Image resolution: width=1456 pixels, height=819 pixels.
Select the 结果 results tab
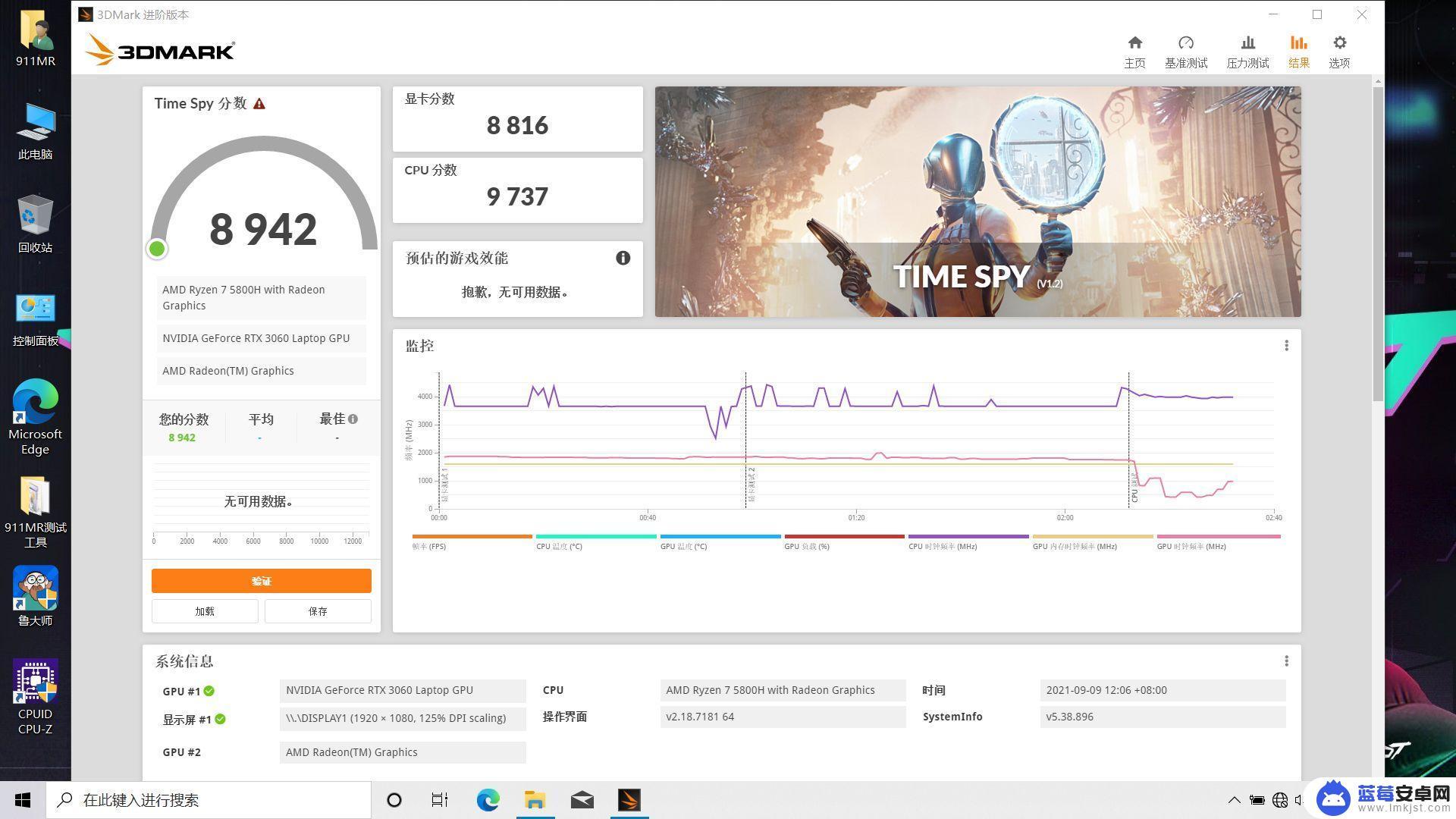pos(1298,52)
